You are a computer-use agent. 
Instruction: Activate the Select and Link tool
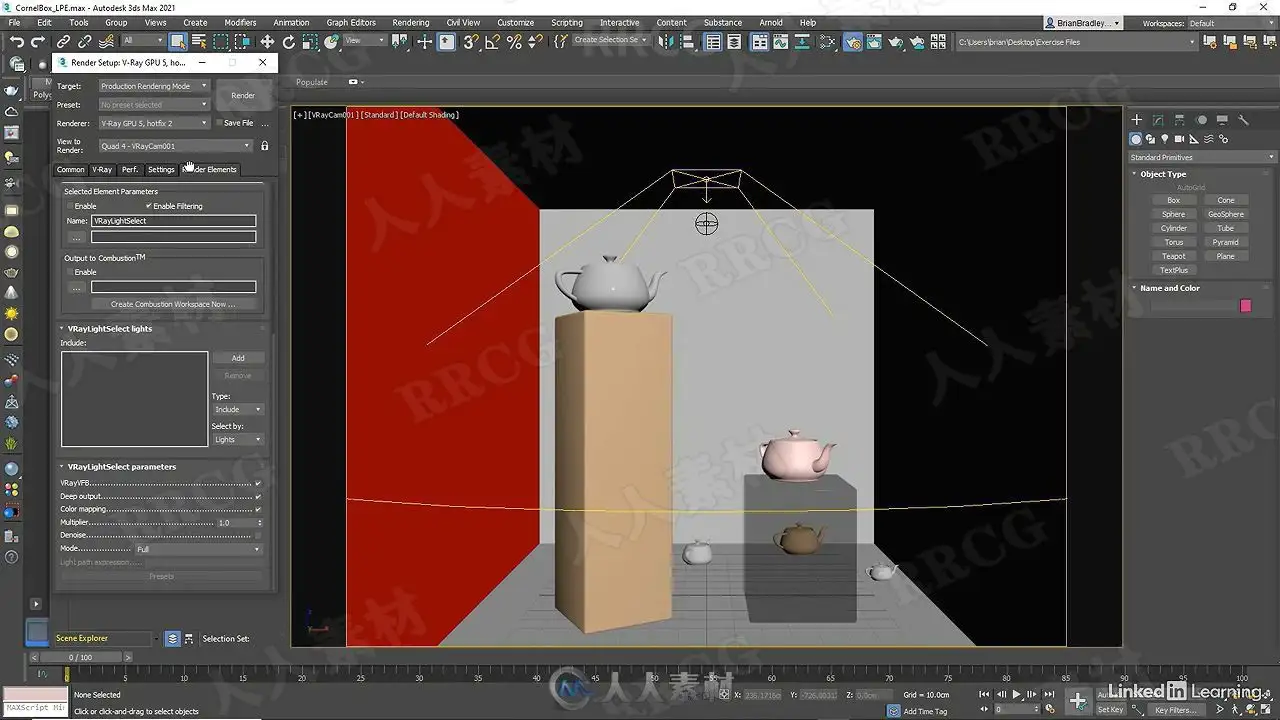(x=63, y=42)
